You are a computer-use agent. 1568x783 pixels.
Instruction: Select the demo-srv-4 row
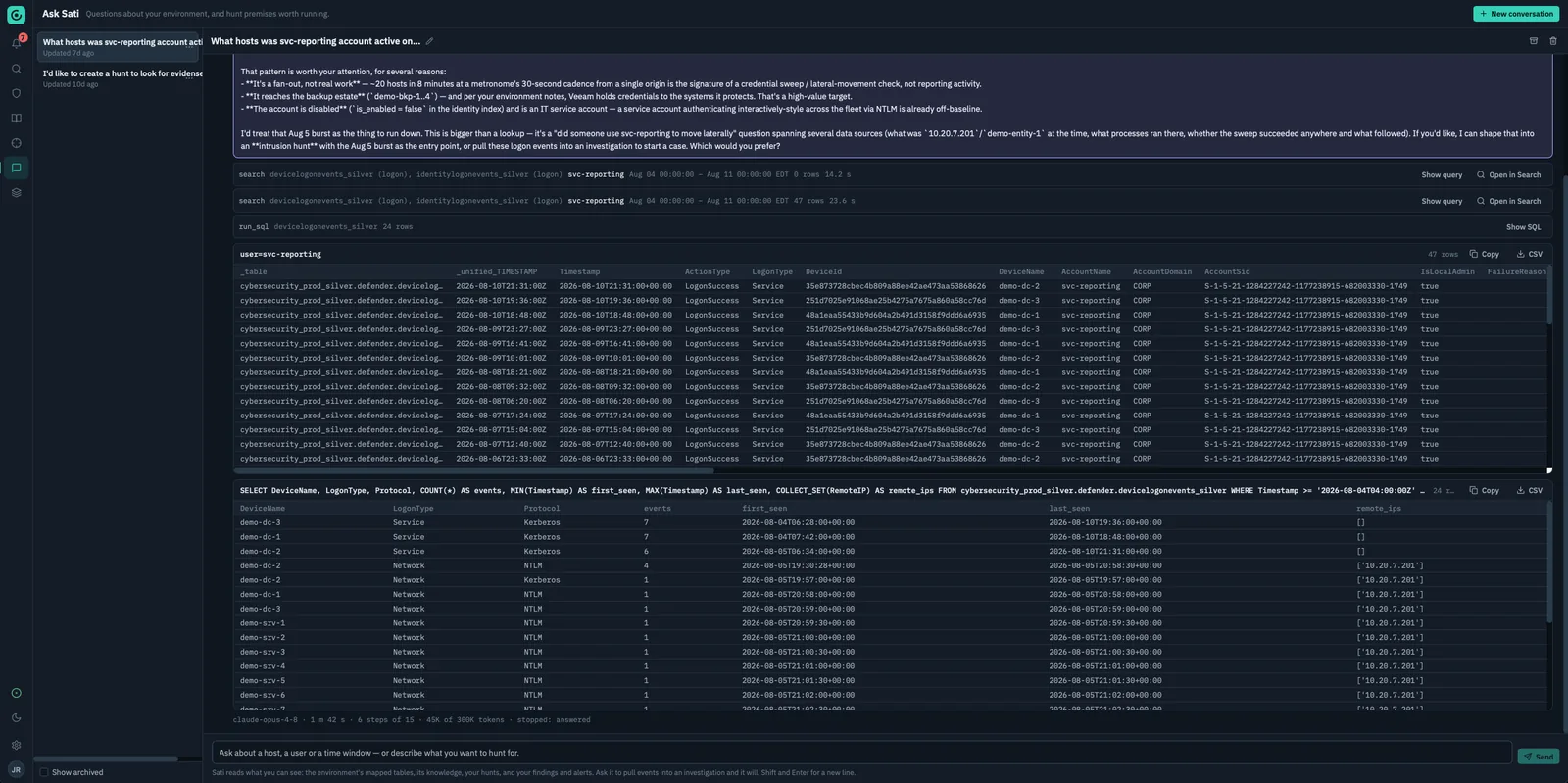pos(890,666)
